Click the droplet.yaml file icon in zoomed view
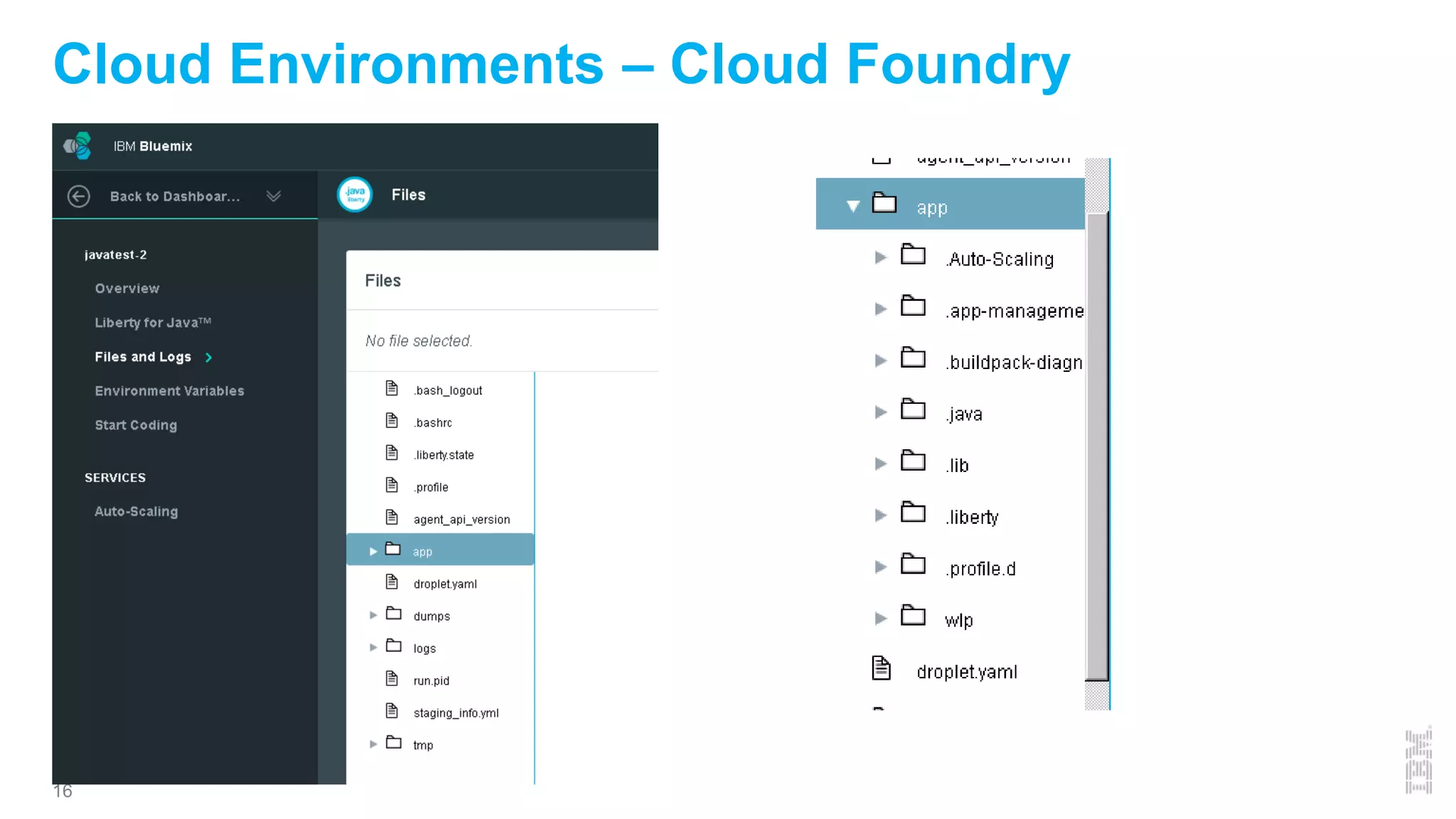This screenshot has height=819, width=1456. click(x=882, y=668)
